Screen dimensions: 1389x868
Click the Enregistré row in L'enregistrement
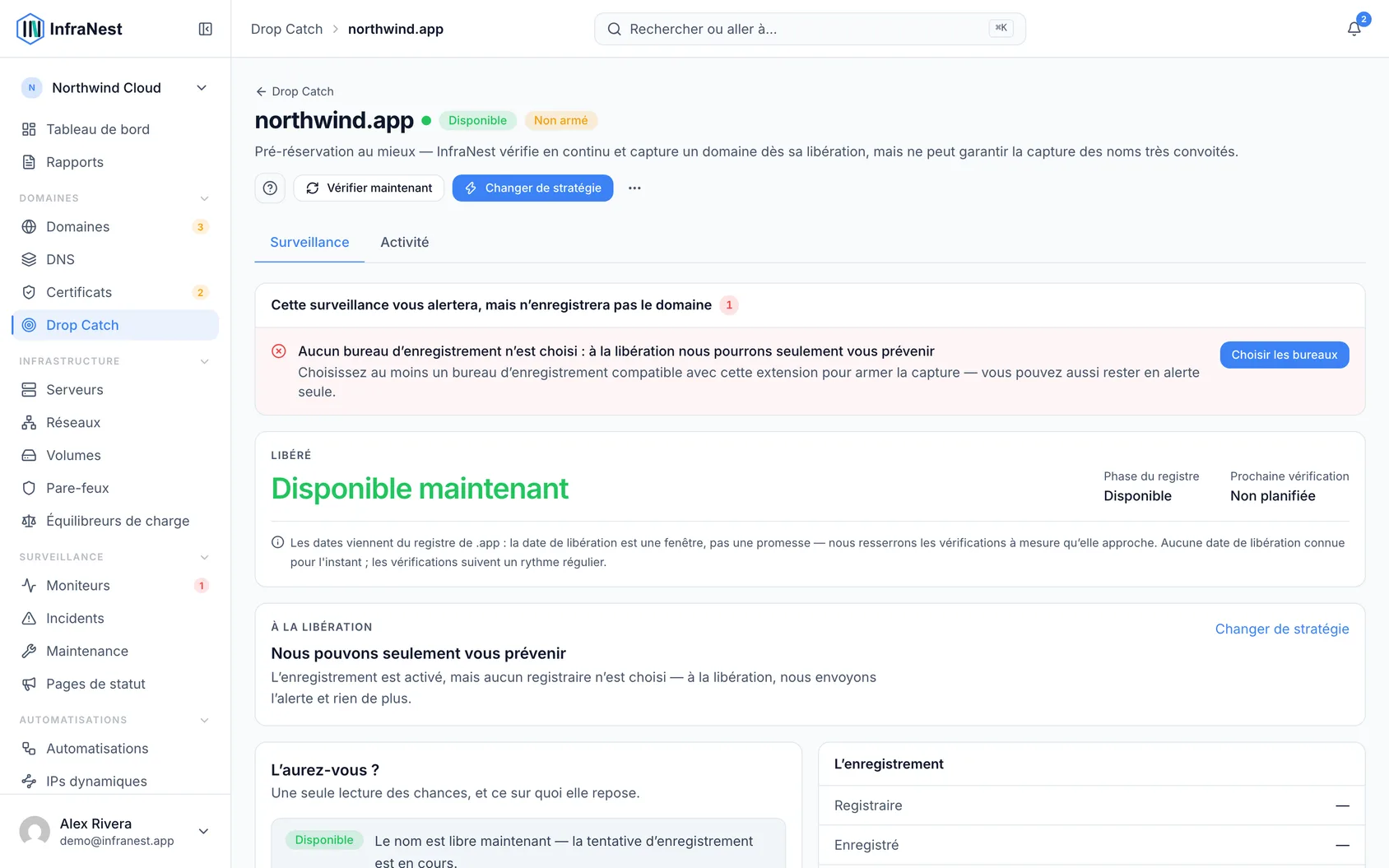click(1092, 845)
